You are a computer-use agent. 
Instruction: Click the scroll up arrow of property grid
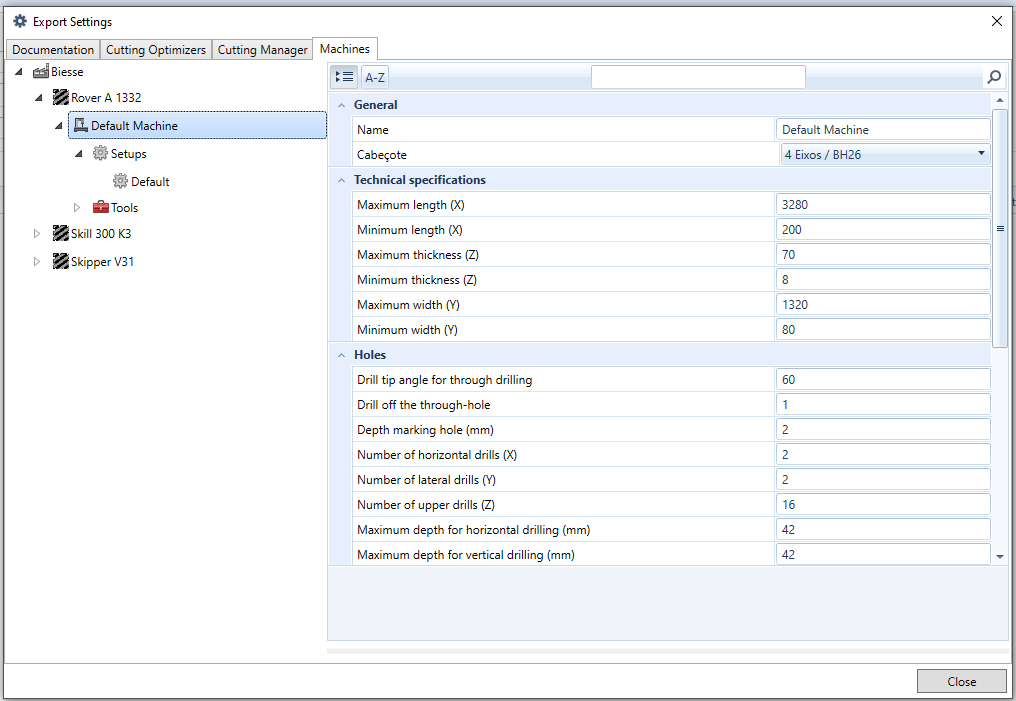pyautogui.click(x=1000, y=100)
